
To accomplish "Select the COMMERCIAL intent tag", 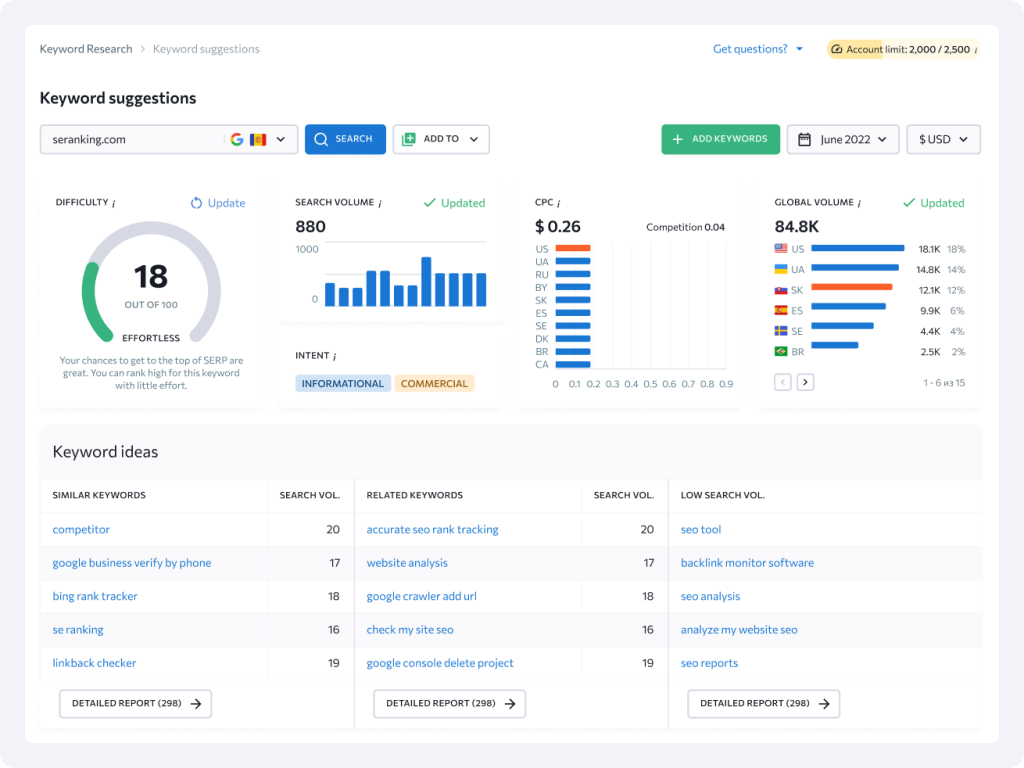I will click(x=434, y=383).
